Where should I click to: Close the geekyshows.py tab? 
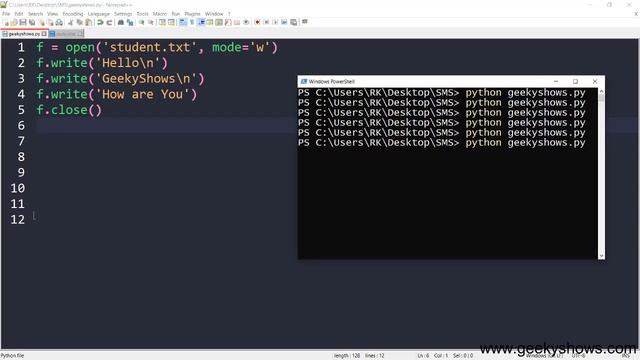click(x=44, y=34)
